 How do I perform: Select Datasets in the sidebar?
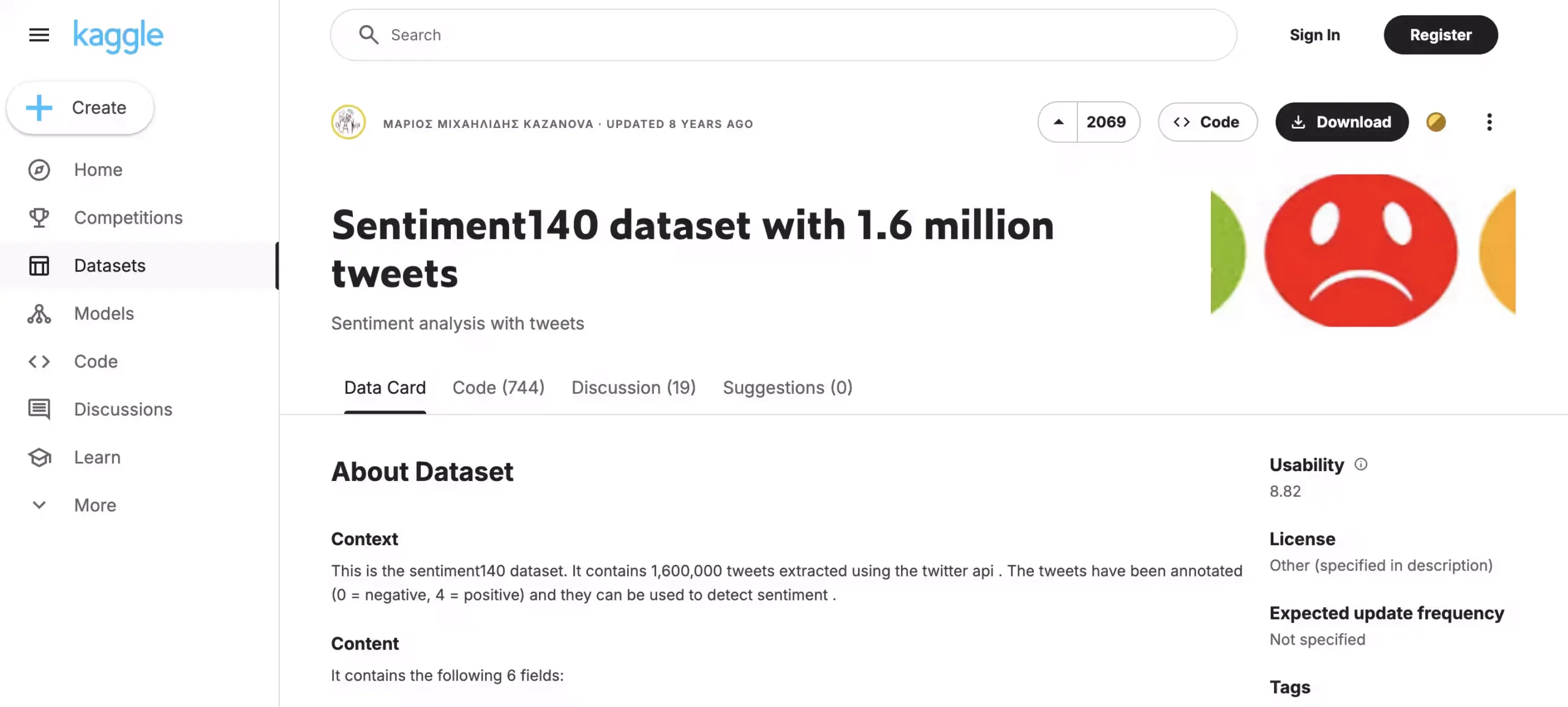pos(139,265)
